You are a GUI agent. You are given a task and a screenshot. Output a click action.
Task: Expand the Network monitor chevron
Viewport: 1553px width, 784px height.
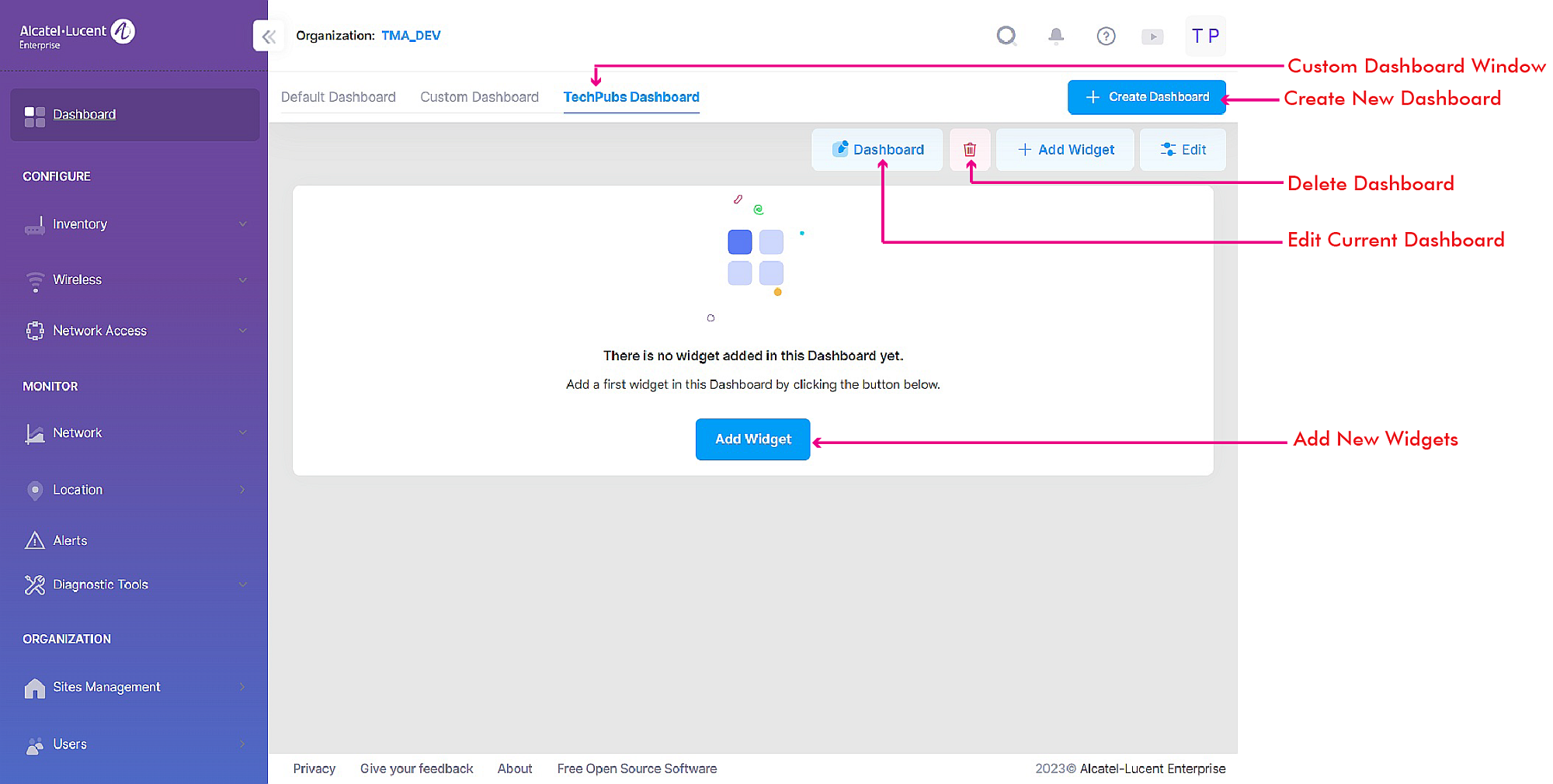pos(243,432)
